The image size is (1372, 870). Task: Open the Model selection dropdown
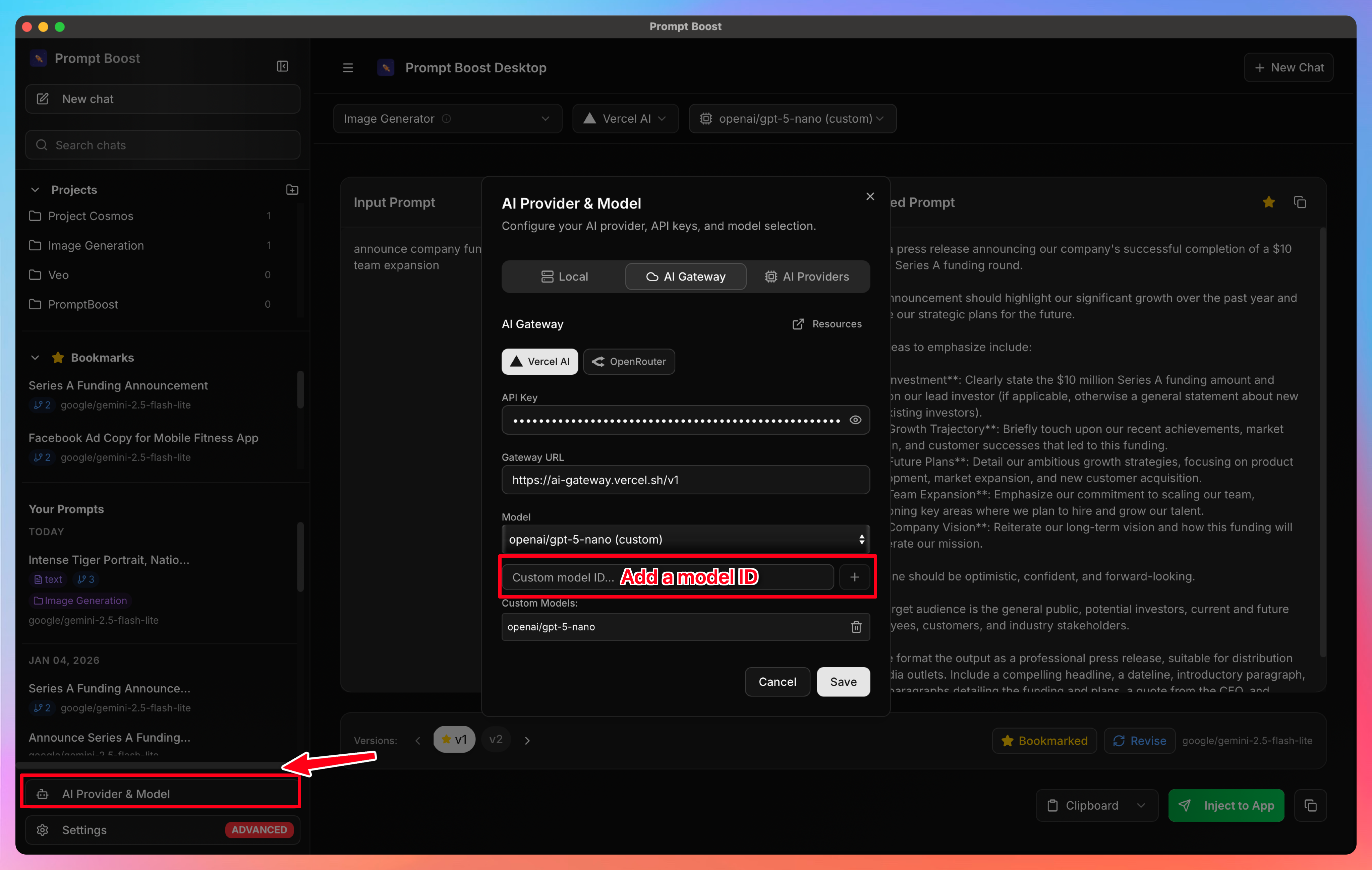click(x=685, y=539)
